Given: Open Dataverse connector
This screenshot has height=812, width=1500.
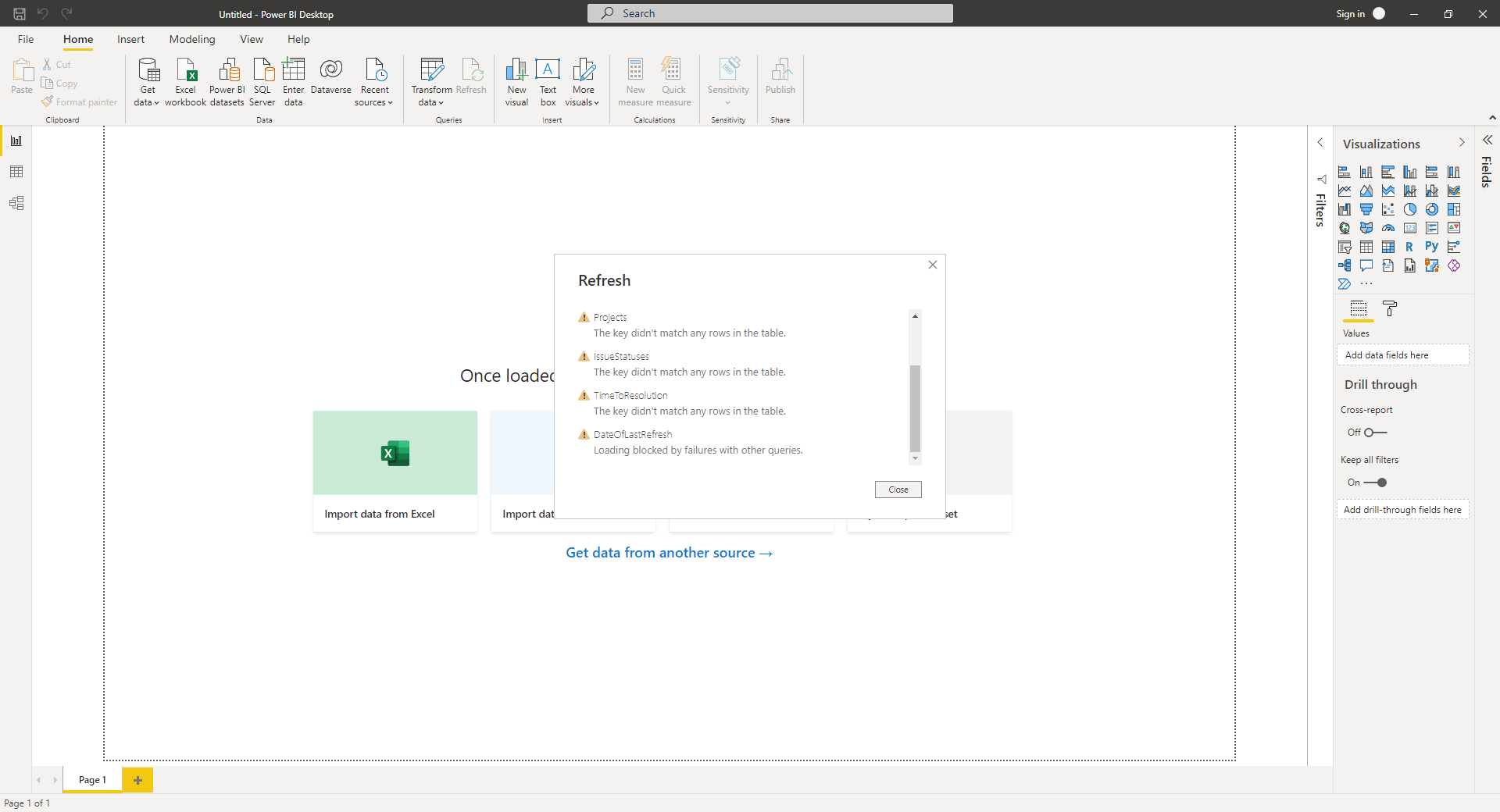Looking at the screenshot, I should click(x=331, y=77).
